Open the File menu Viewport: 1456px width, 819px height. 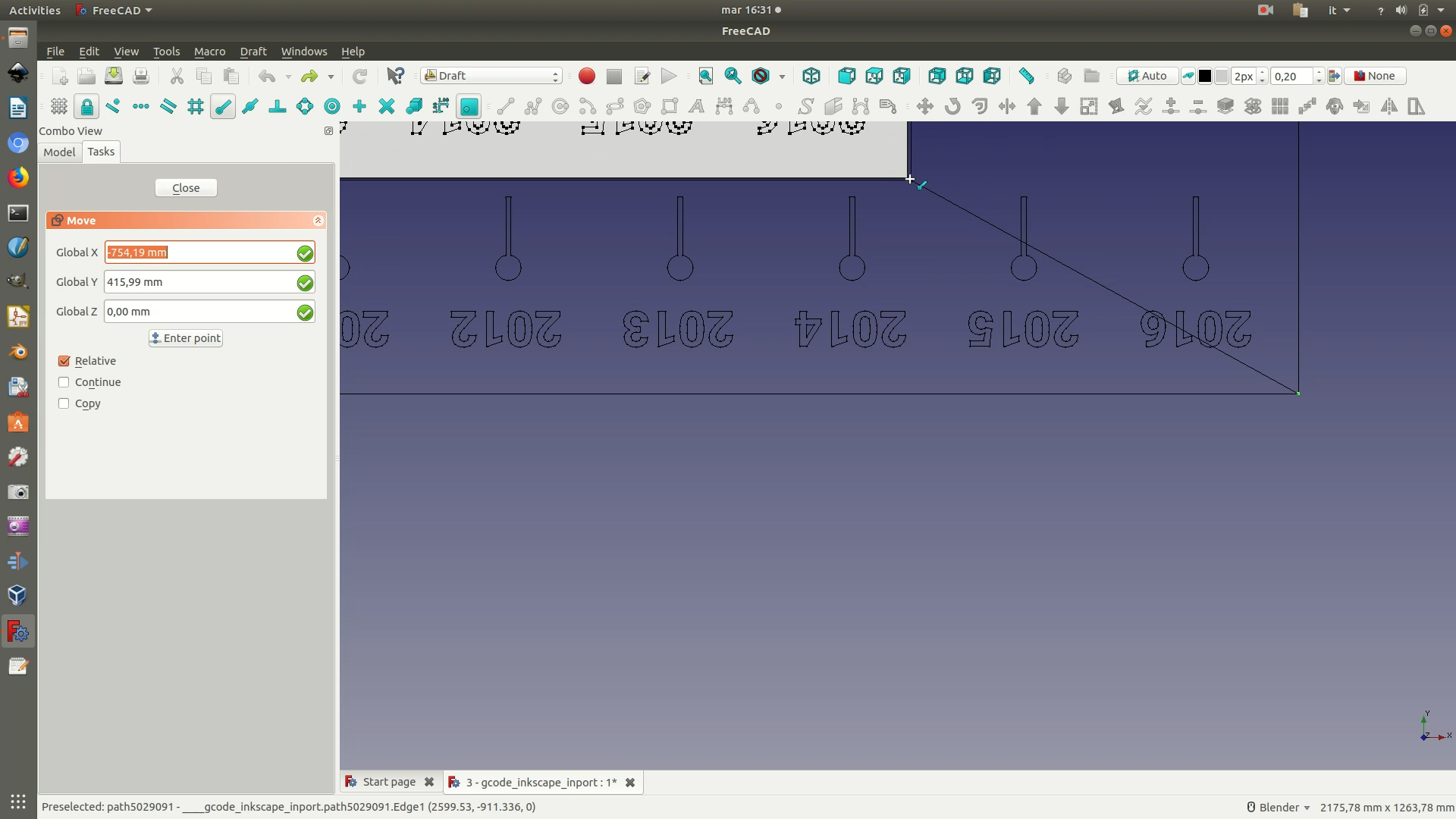(x=55, y=52)
